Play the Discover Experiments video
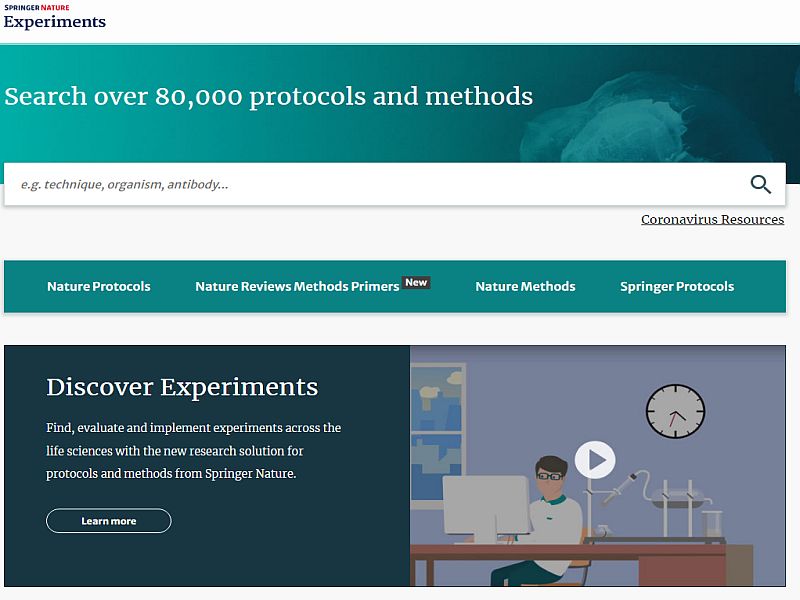 595,460
